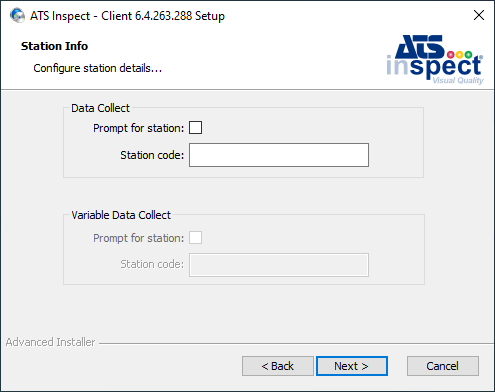Focus the Data Collect Station code field
The image size is (495, 392).
click(279, 155)
